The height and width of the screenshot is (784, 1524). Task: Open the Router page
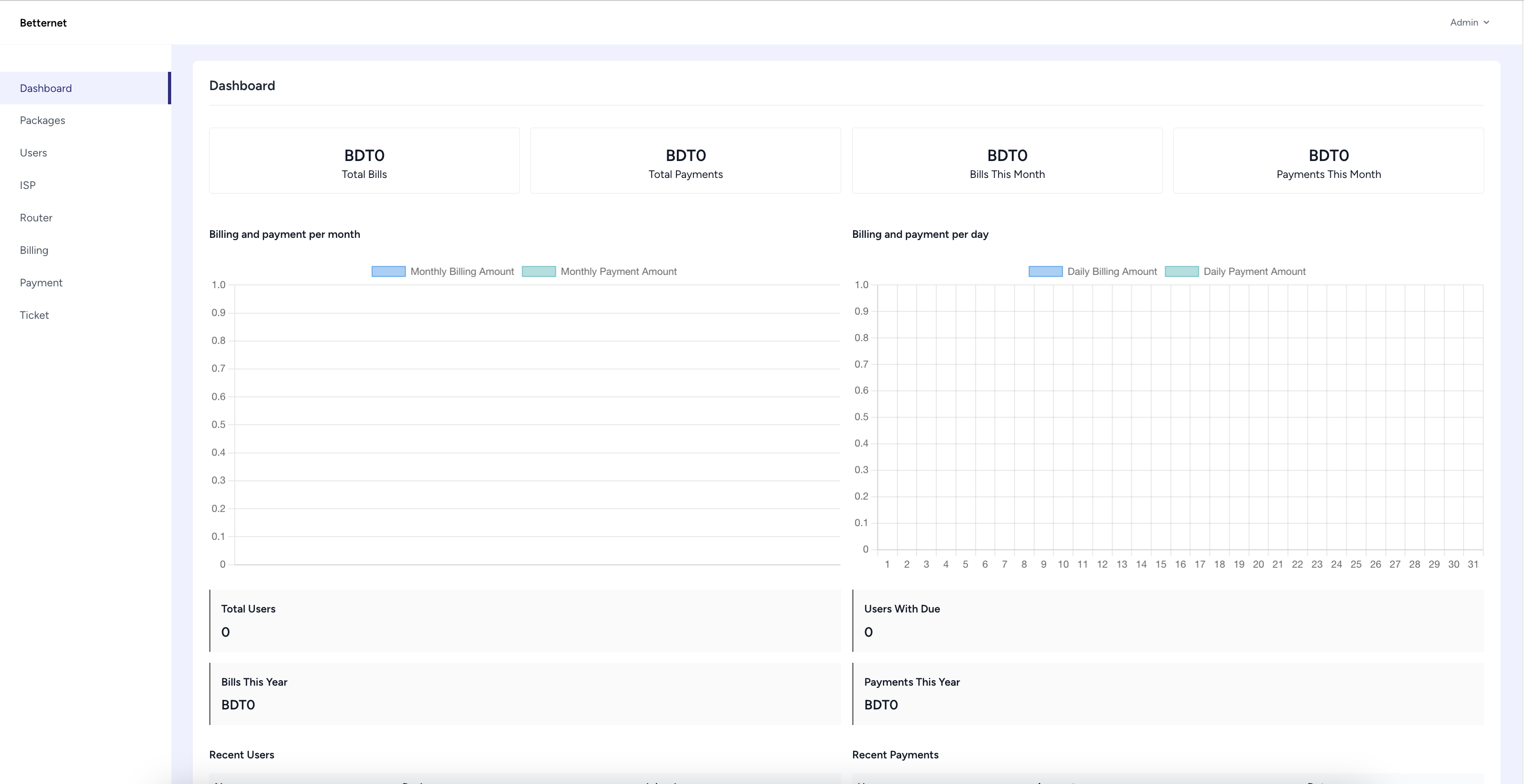[x=36, y=218]
